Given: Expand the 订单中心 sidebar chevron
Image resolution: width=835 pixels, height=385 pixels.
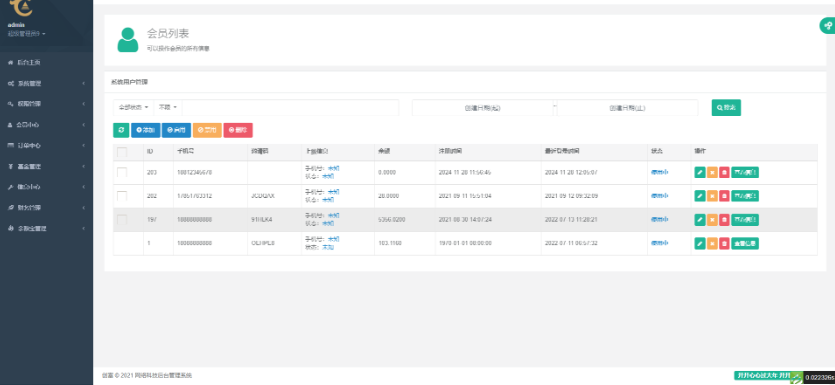Looking at the screenshot, I should [x=84, y=145].
